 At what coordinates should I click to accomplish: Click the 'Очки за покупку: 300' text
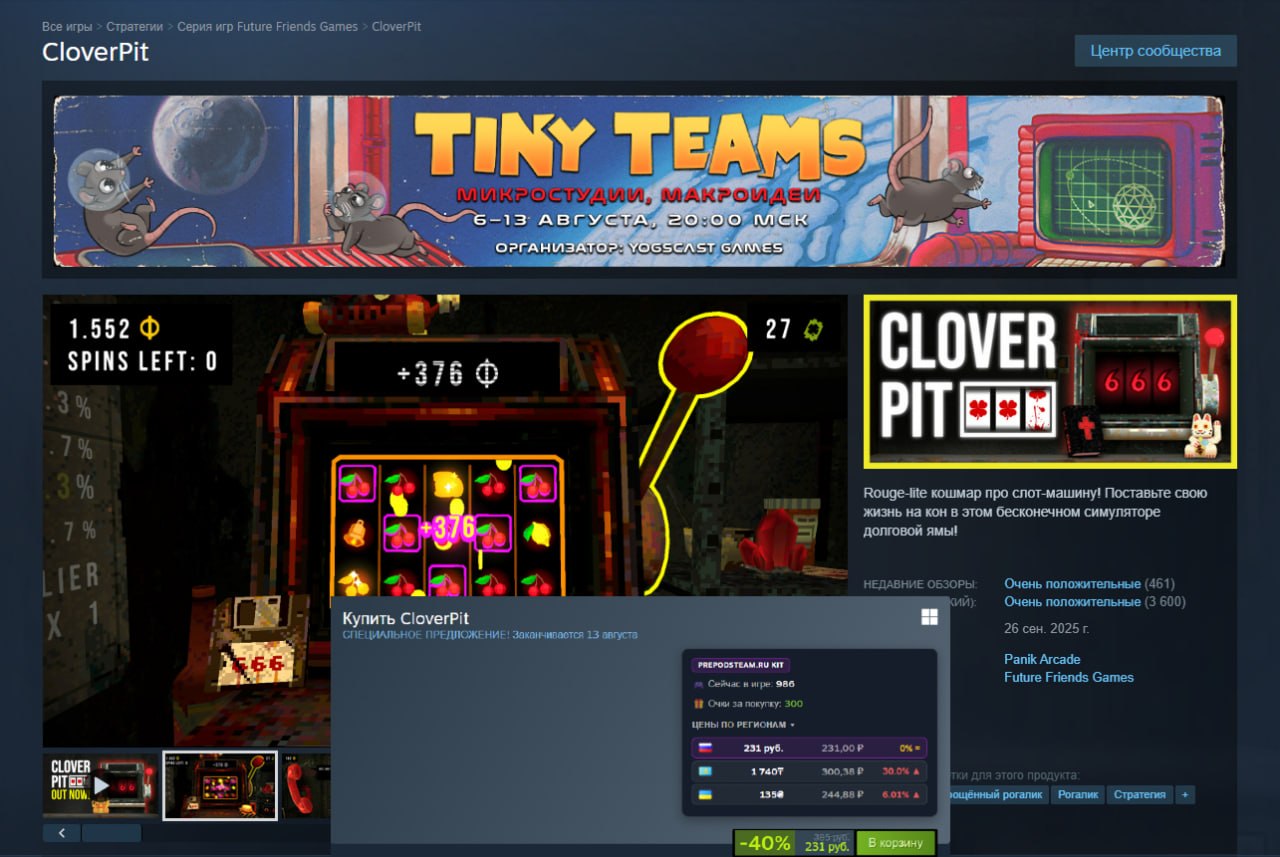[x=755, y=704]
